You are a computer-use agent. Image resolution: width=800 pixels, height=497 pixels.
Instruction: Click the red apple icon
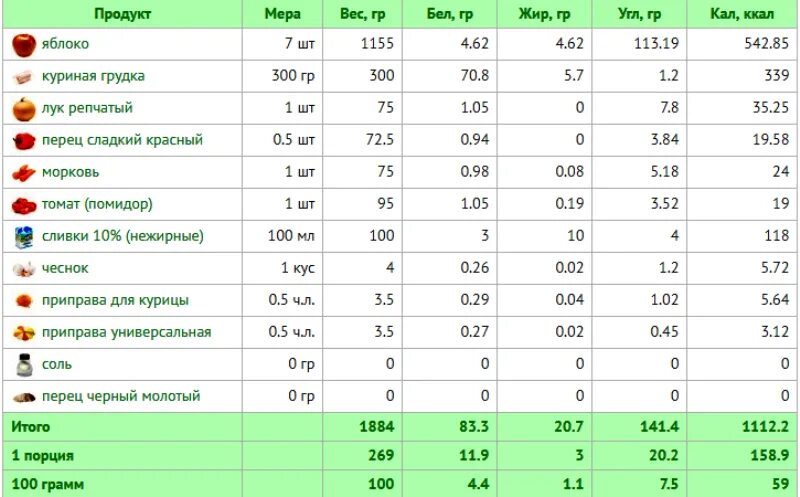click(24, 45)
